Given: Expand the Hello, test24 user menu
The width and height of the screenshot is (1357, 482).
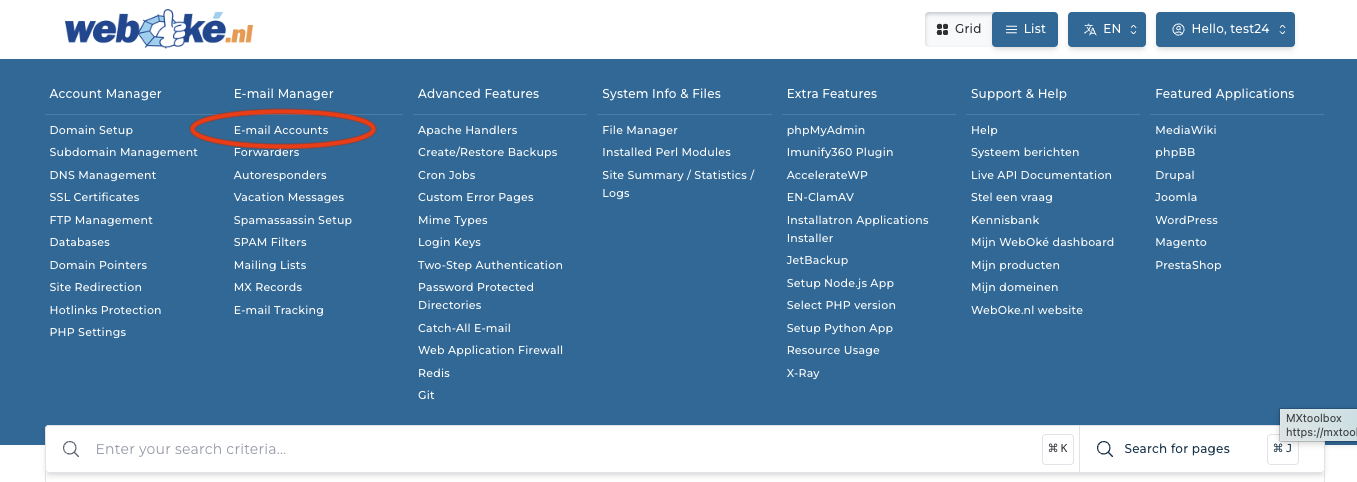Looking at the screenshot, I should click(1225, 29).
